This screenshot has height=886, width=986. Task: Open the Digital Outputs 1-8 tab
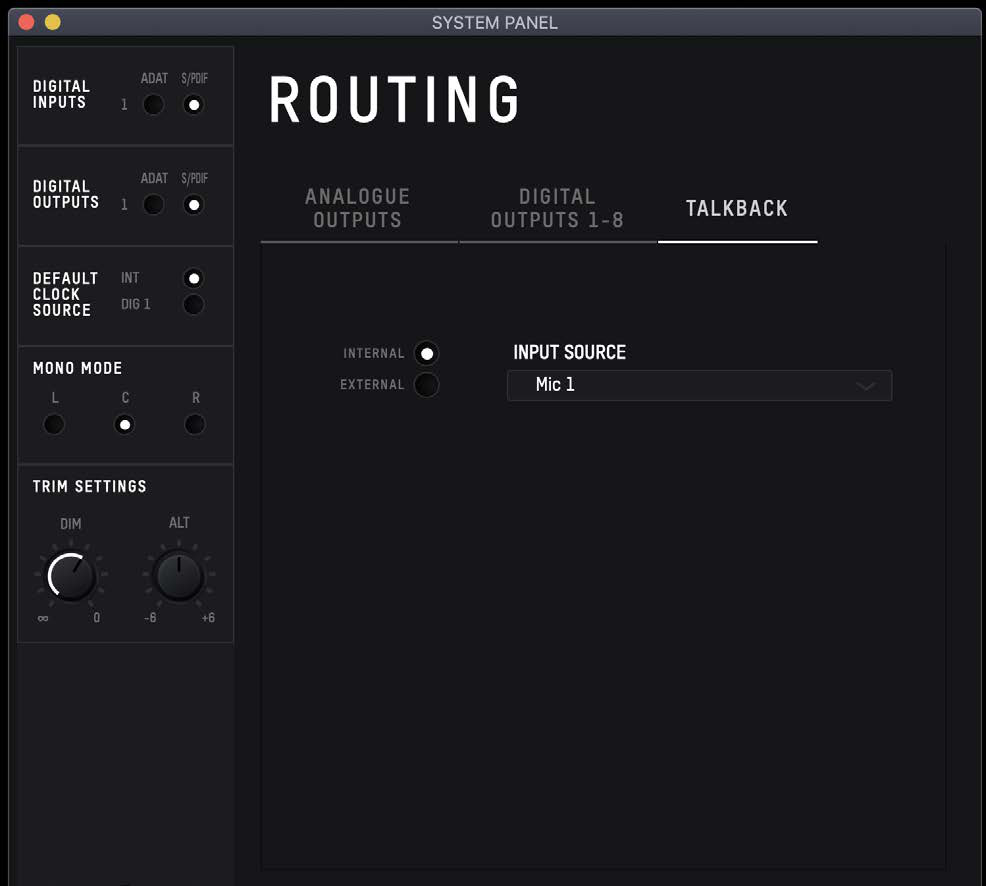click(557, 208)
